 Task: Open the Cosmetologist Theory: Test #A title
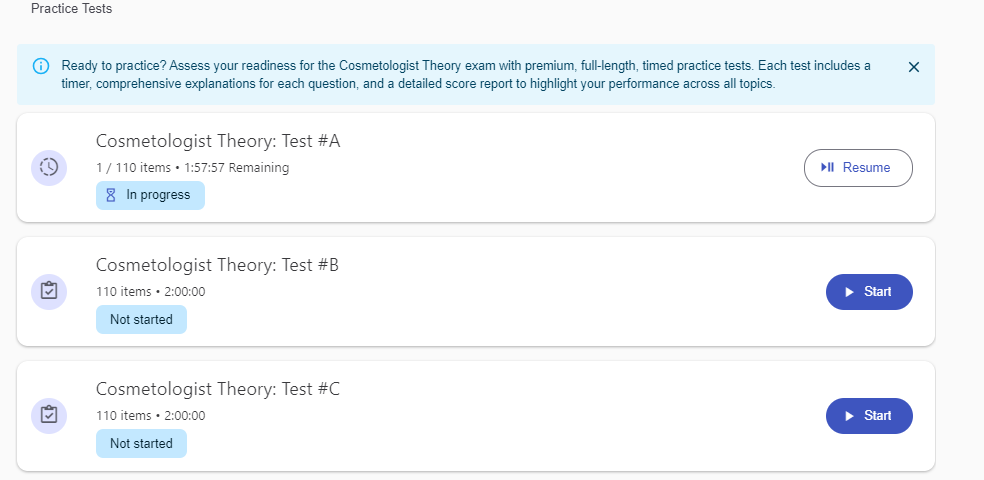[x=218, y=141]
